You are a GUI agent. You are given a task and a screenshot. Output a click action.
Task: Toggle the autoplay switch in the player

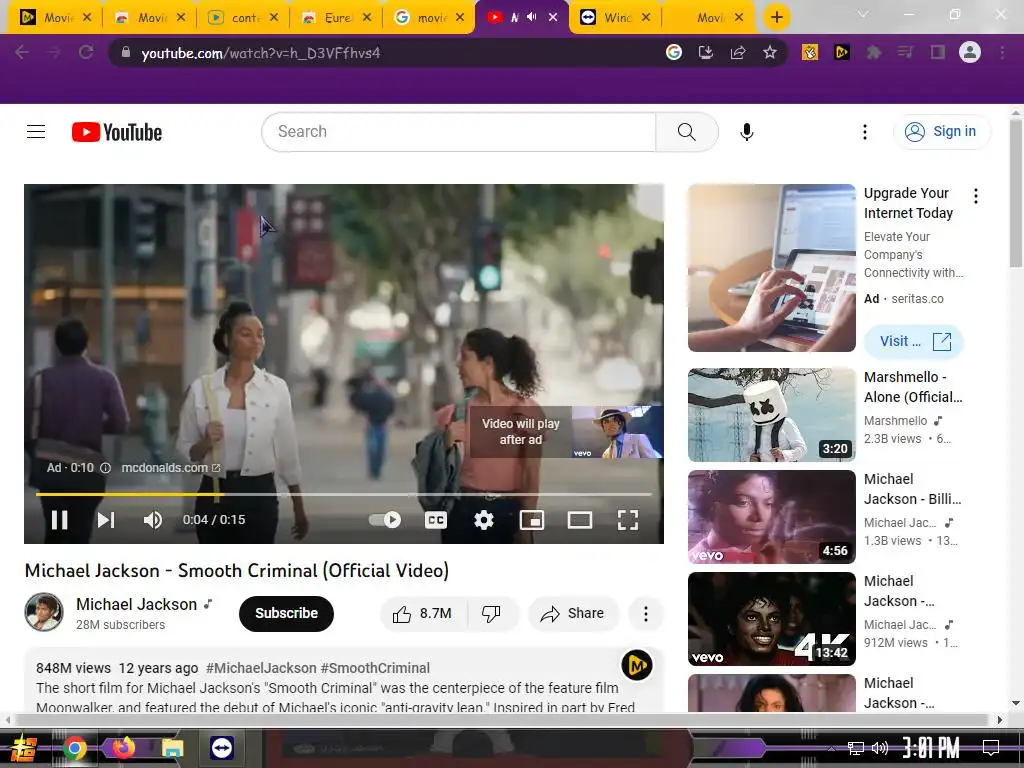coord(385,520)
